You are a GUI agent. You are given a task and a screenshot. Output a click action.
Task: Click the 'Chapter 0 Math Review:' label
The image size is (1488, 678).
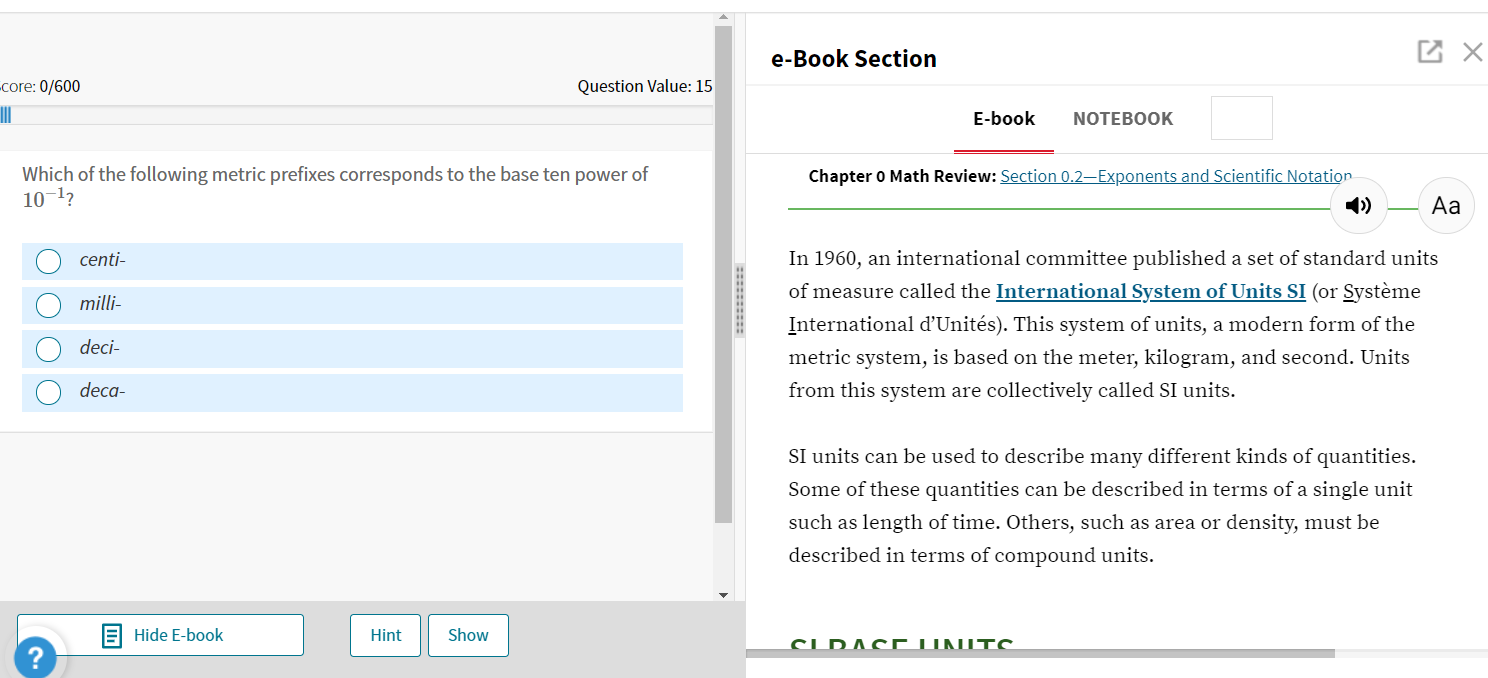[x=902, y=176]
